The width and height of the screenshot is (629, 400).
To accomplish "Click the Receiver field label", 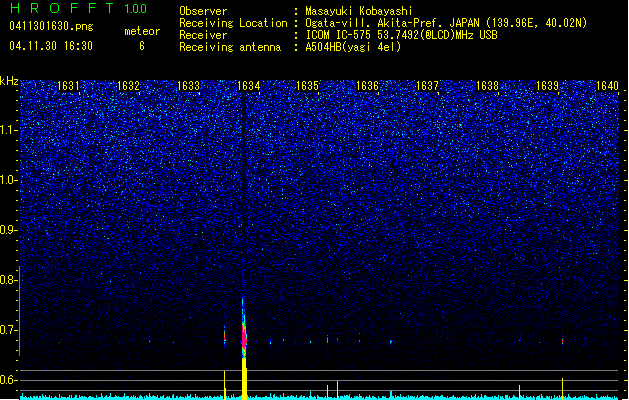I will pyautogui.click(x=203, y=35).
